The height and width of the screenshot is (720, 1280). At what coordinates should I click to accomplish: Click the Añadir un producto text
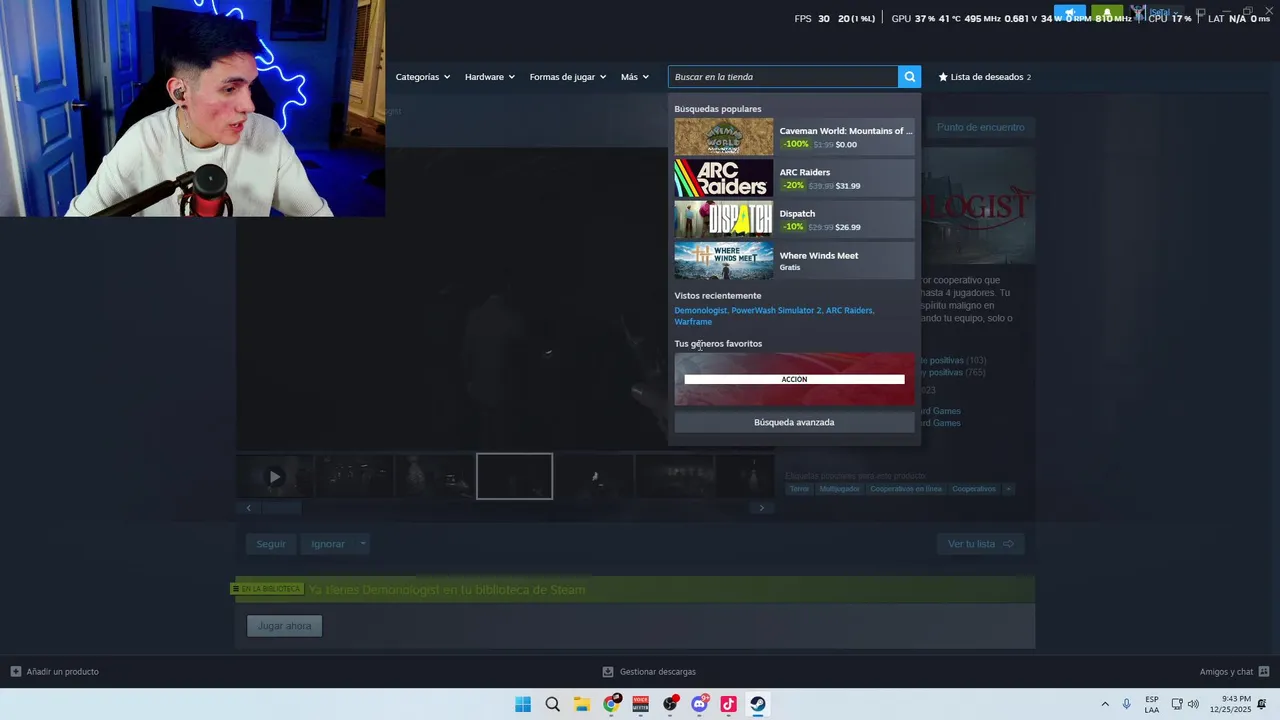point(62,672)
